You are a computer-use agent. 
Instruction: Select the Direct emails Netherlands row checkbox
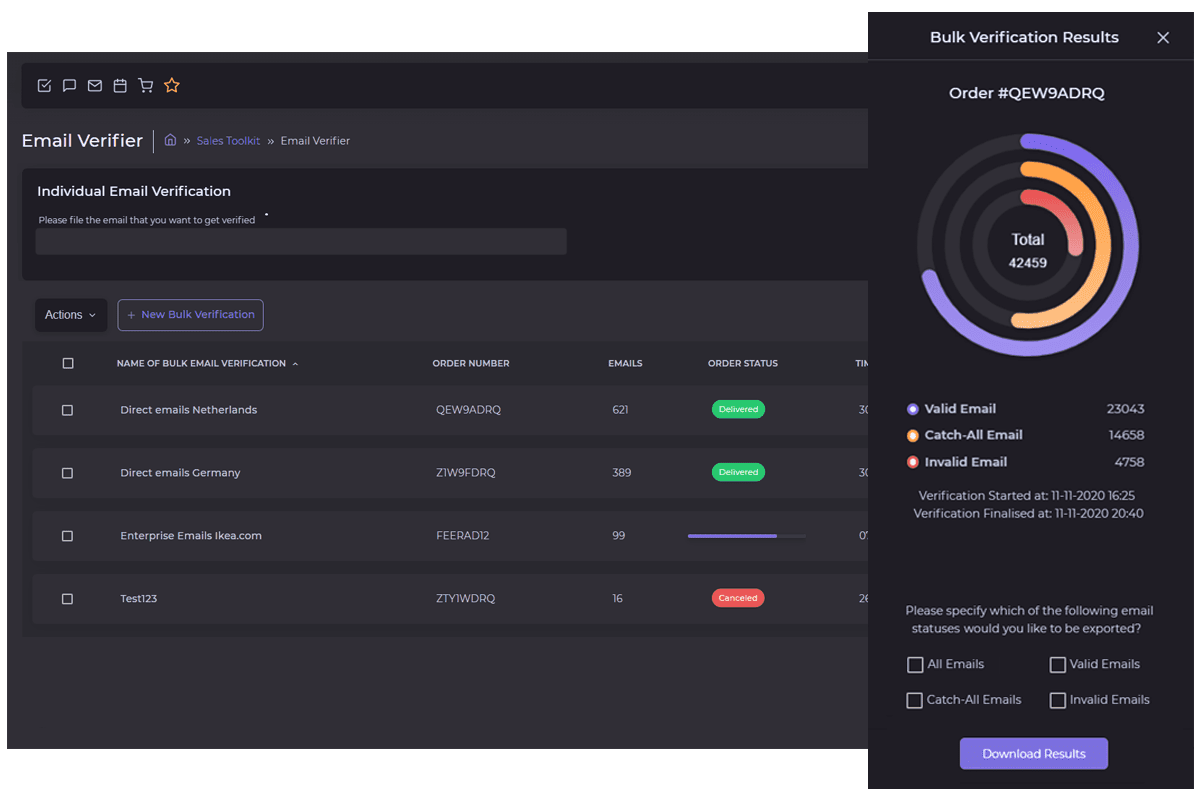pos(68,410)
